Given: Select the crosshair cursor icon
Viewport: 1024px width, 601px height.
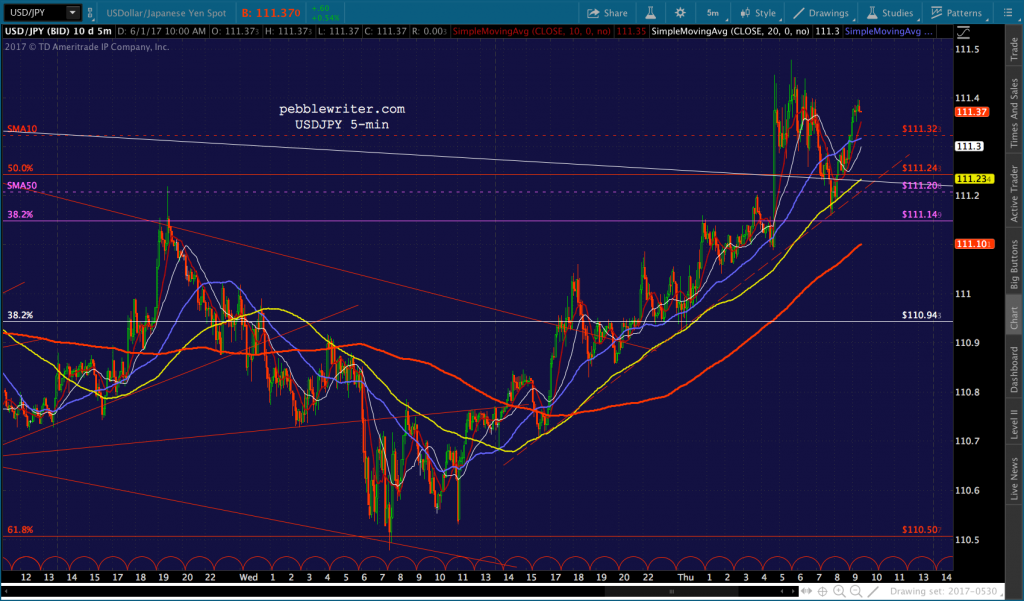Looking at the screenshot, I should pyautogui.click(x=823, y=591).
